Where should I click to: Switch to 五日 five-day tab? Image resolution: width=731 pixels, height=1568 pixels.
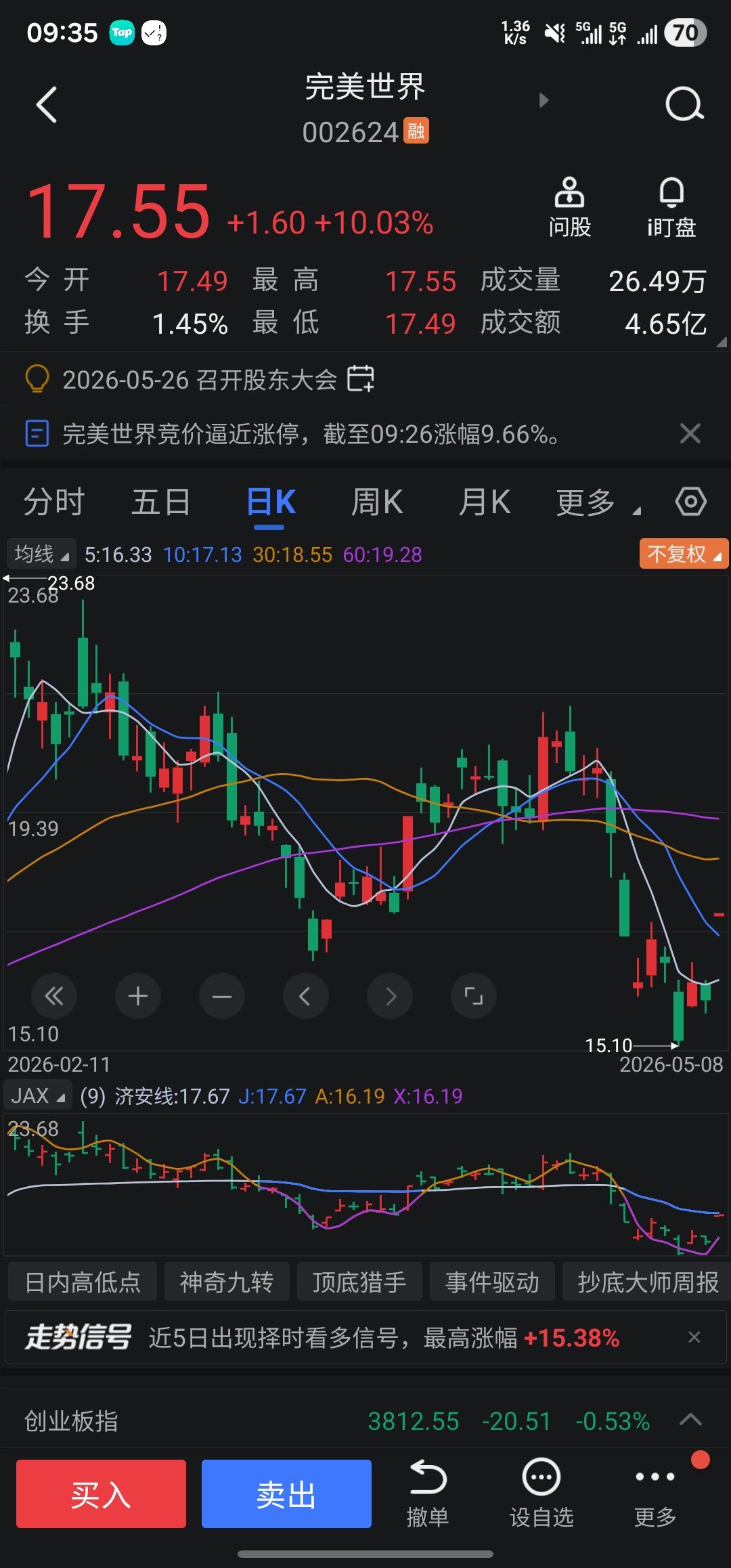161,502
